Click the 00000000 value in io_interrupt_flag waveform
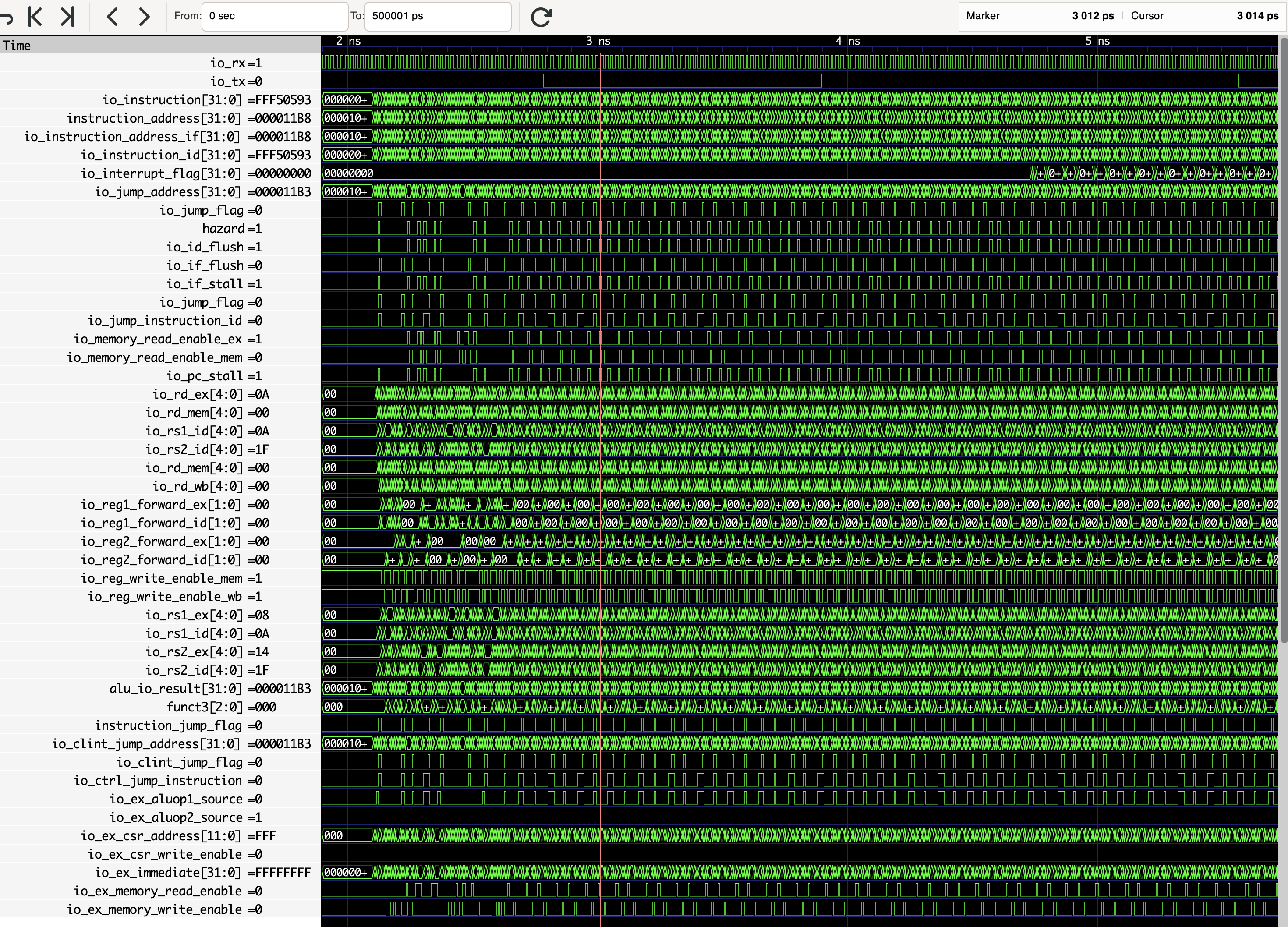 349,173
